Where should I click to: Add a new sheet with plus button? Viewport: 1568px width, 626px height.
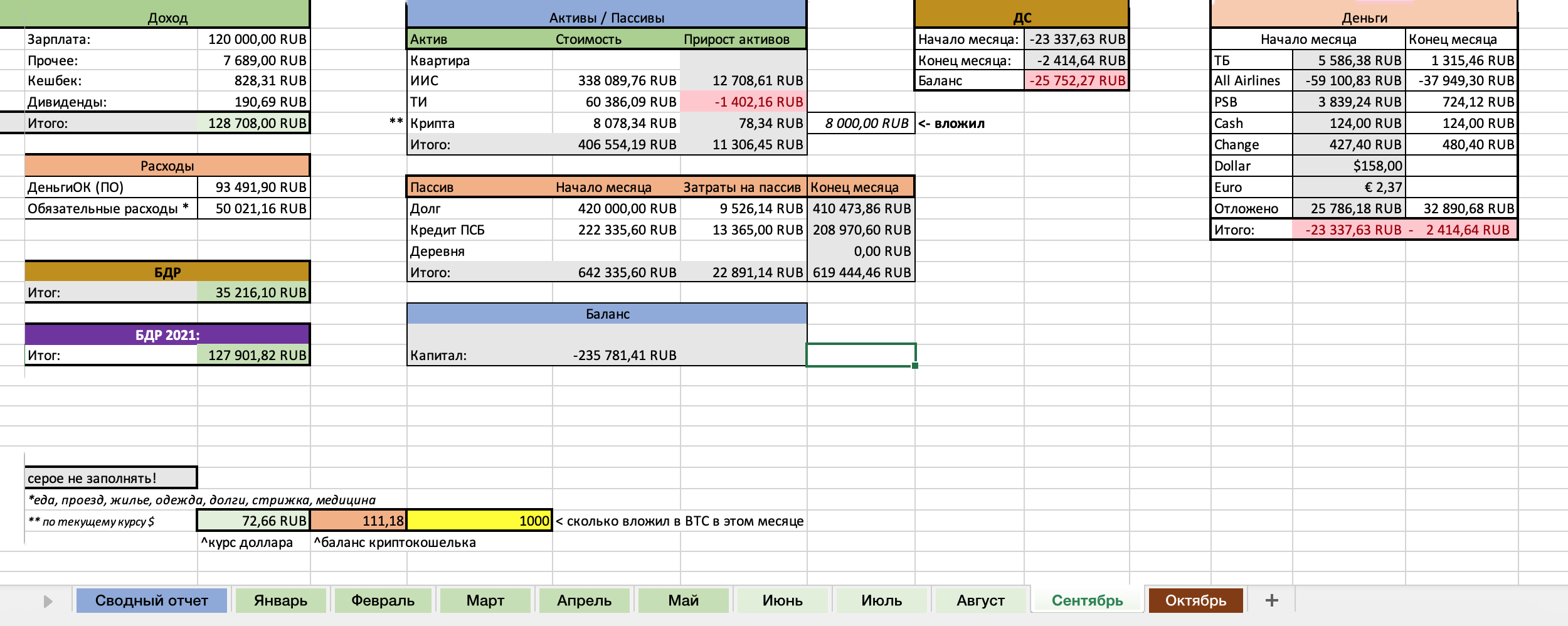1271,600
